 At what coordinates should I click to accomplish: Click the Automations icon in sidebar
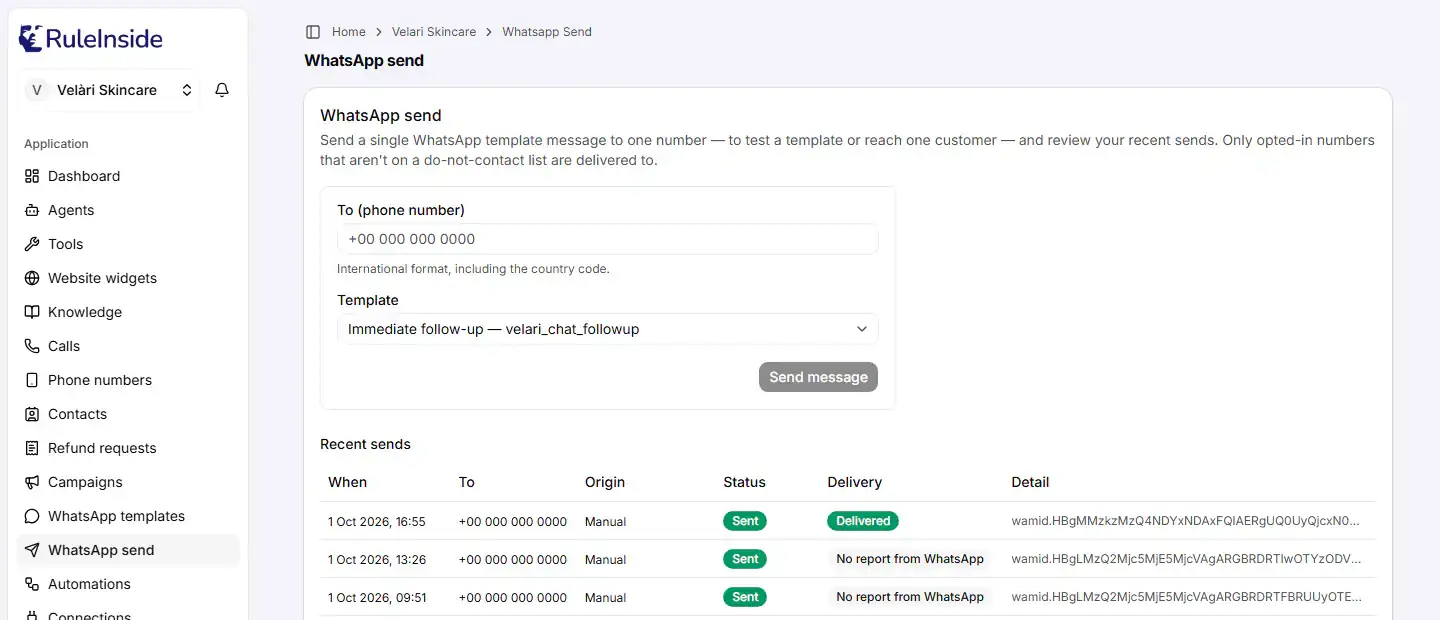point(32,584)
